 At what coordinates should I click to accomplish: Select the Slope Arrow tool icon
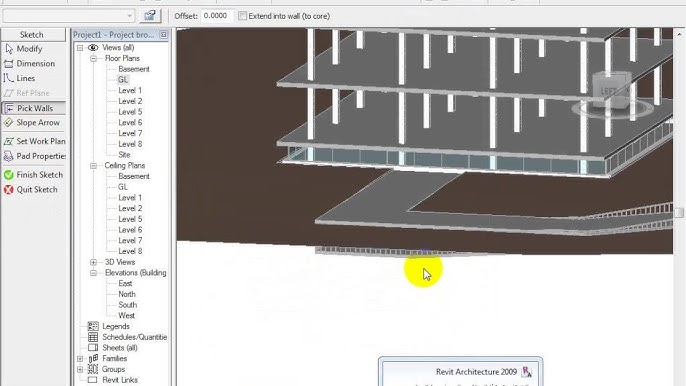point(8,123)
